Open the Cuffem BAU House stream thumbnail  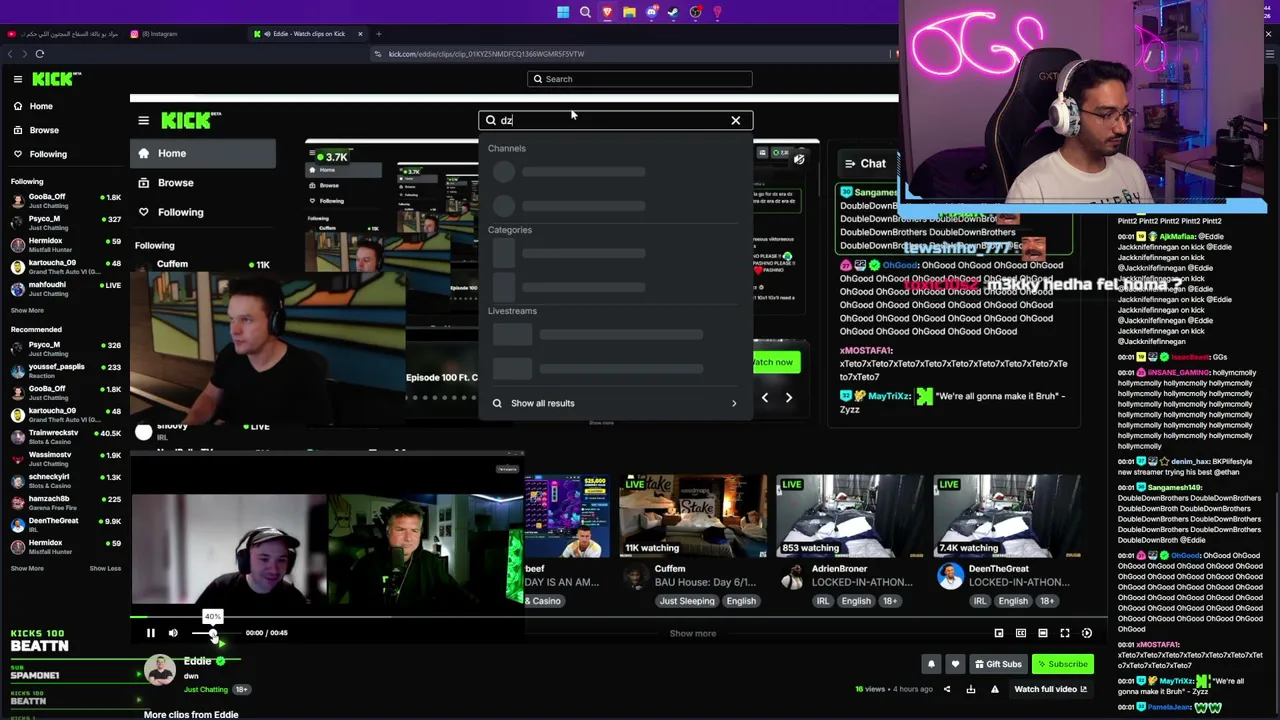pyautogui.click(x=691, y=516)
